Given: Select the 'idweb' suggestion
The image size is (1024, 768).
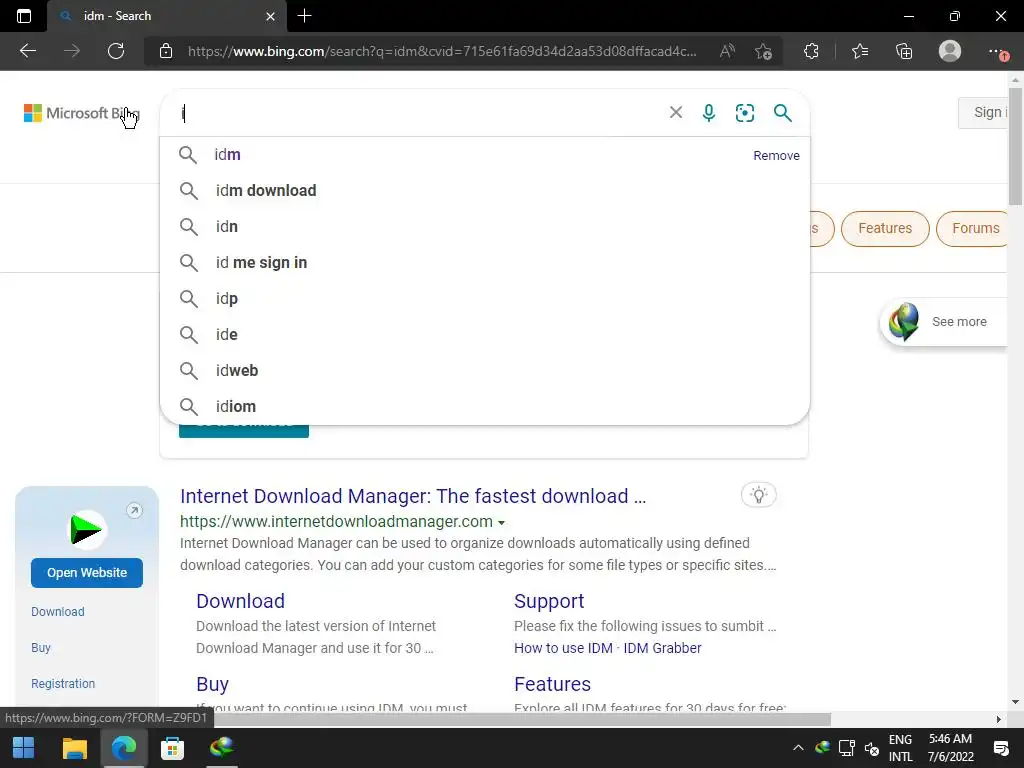Looking at the screenshot, I should pyautogui.click(x=485, y=370).
